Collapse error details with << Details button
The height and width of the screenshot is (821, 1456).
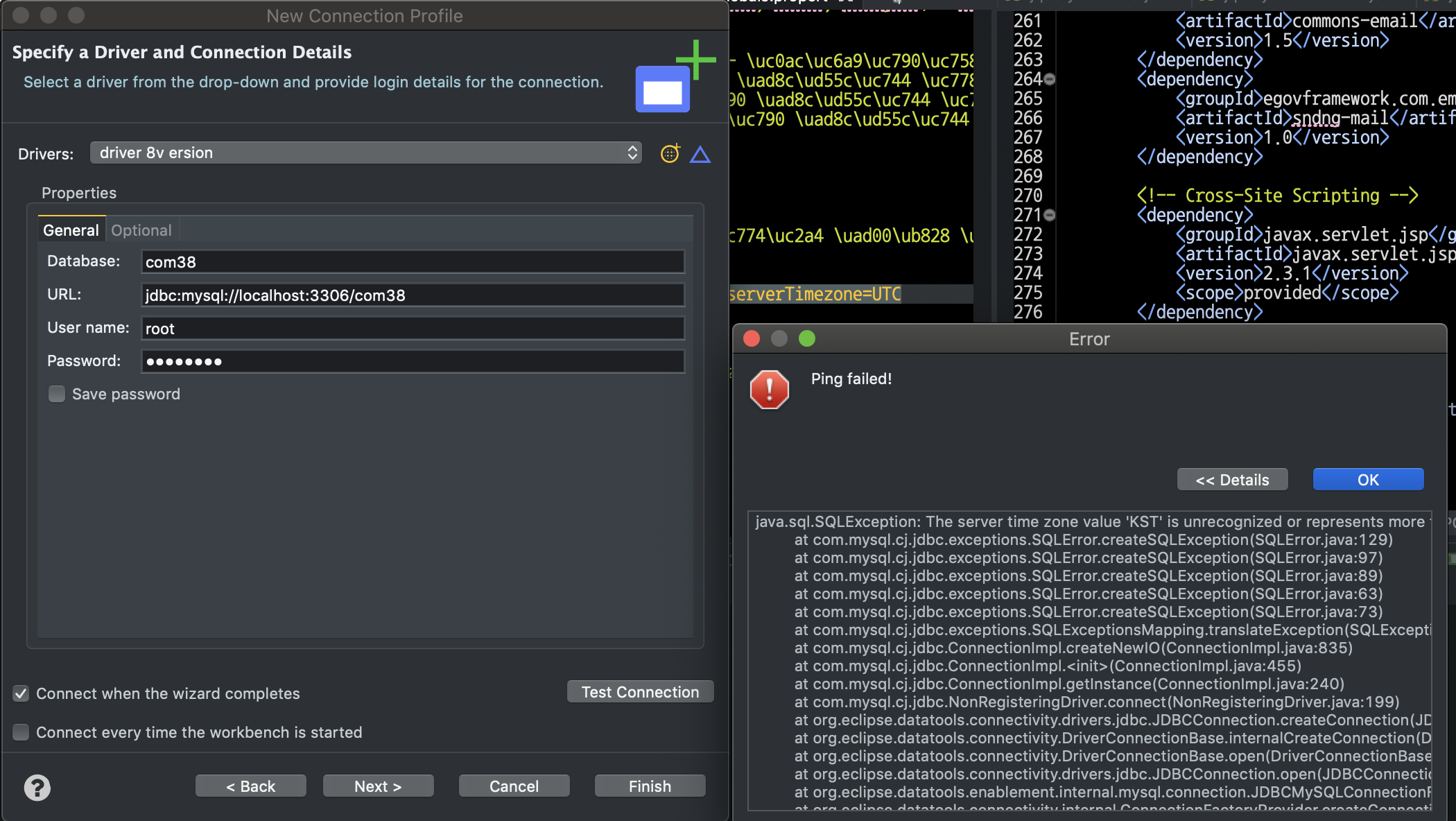[x=1232, y=480]
